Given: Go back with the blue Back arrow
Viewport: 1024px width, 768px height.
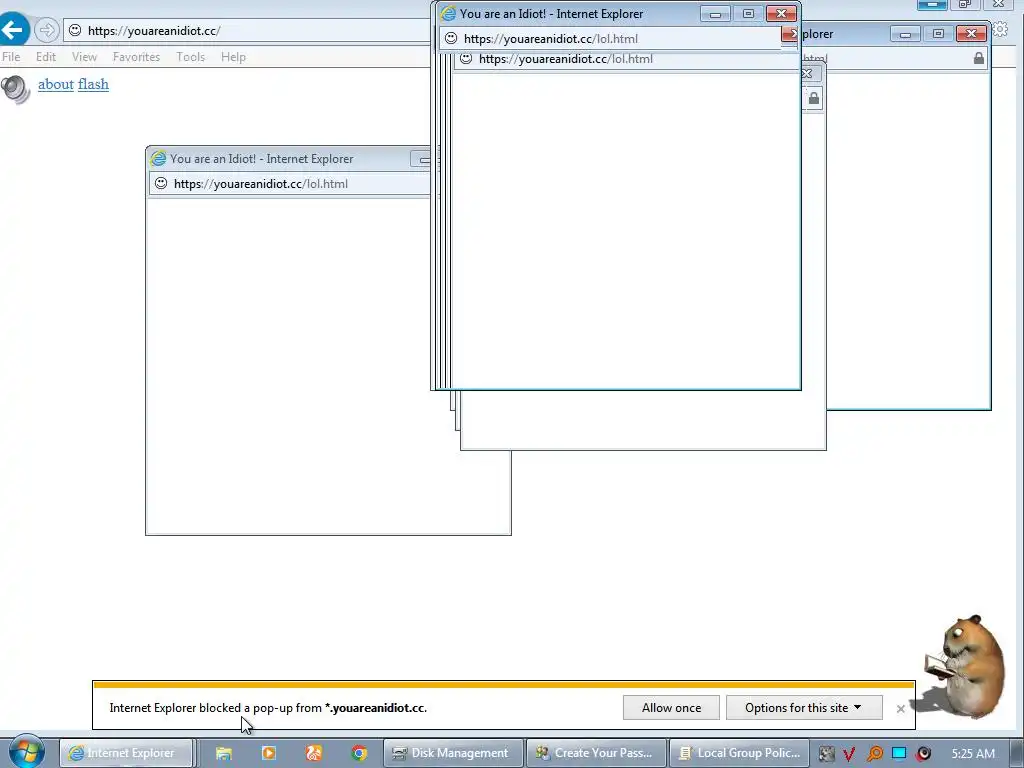Looking at the screenshot, I should [x=14, y=29].
